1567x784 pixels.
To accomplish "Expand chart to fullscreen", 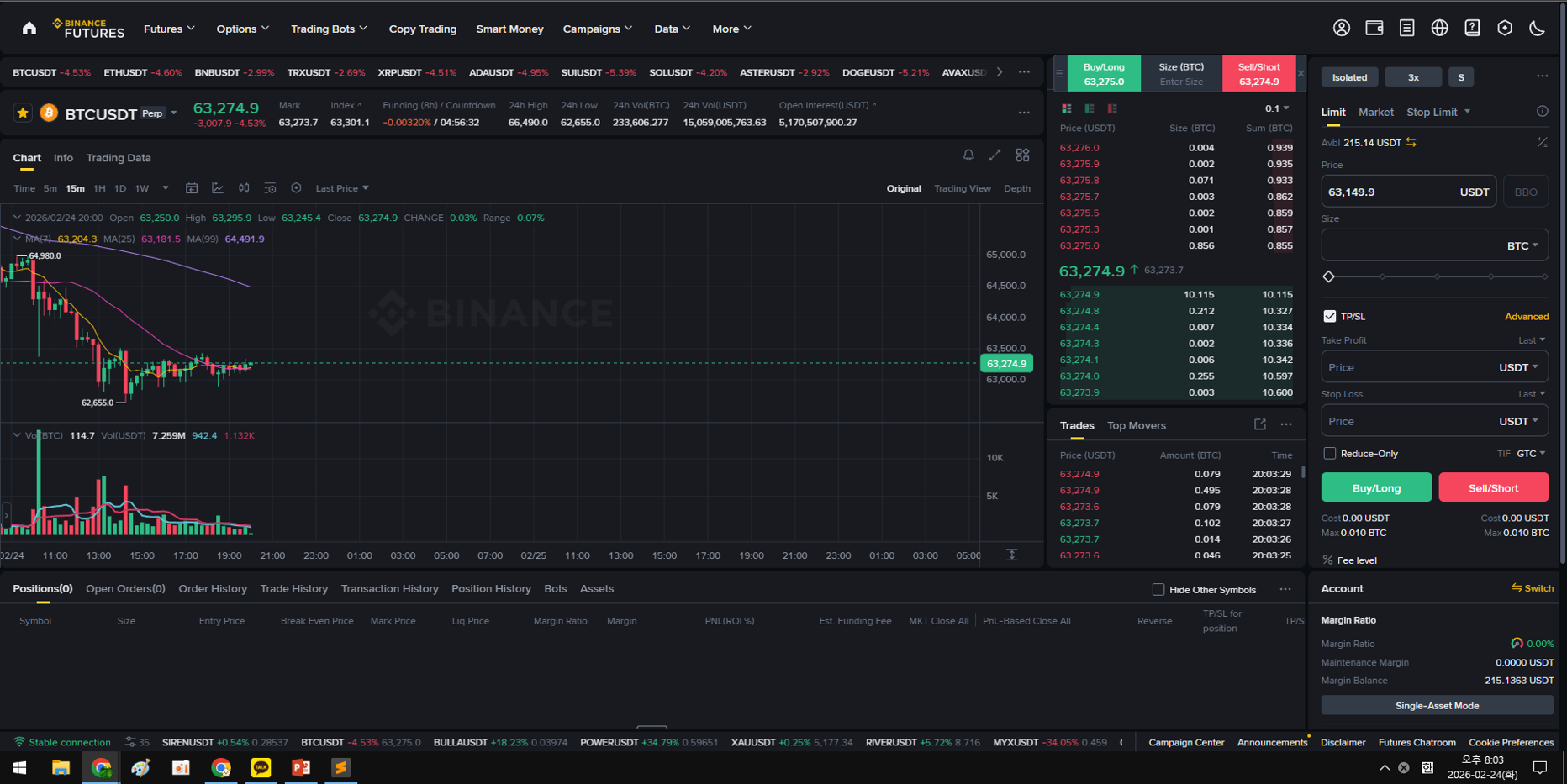I will tap(995, 155).
